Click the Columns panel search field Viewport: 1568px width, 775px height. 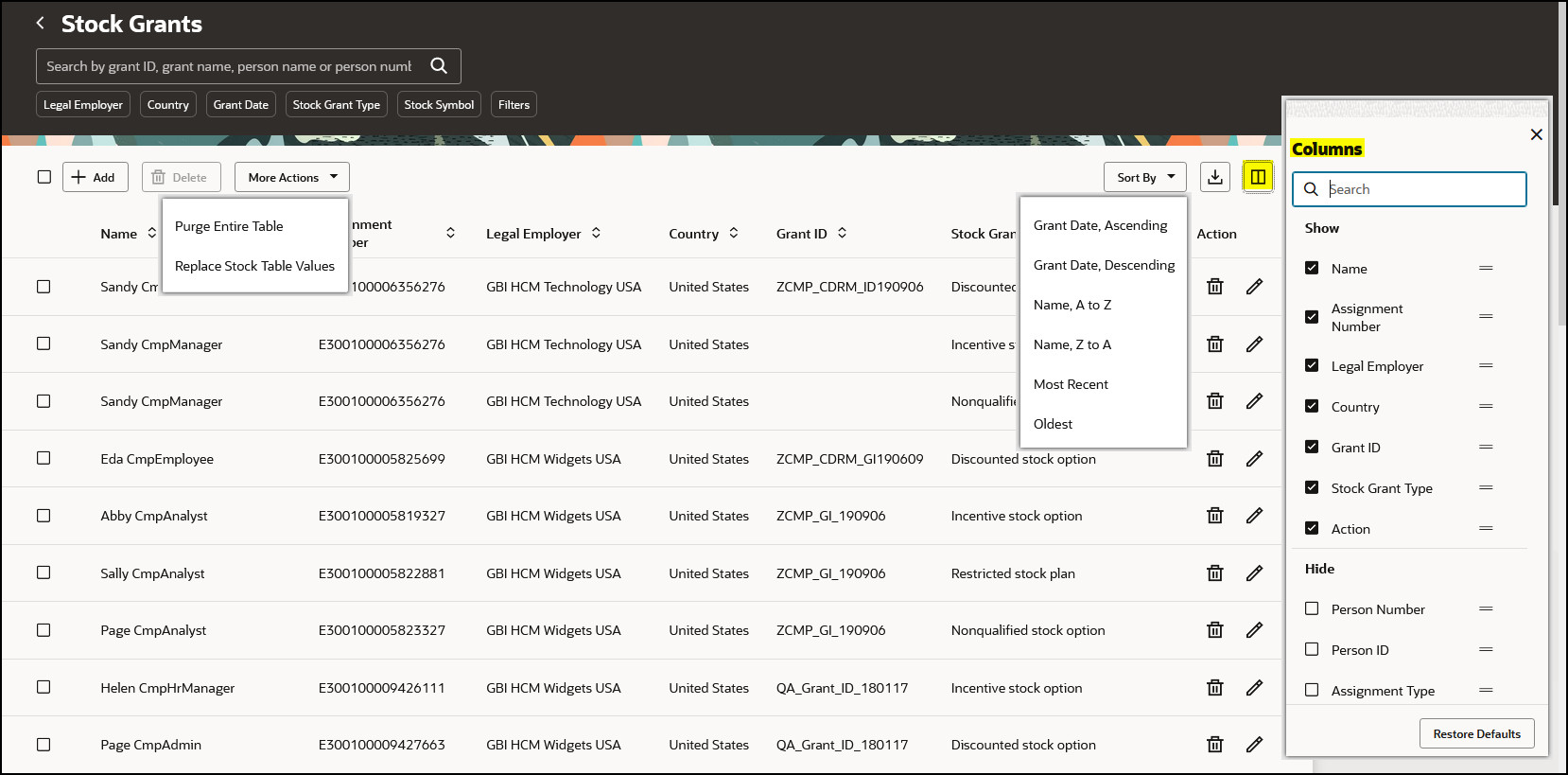coord(1409,189)
